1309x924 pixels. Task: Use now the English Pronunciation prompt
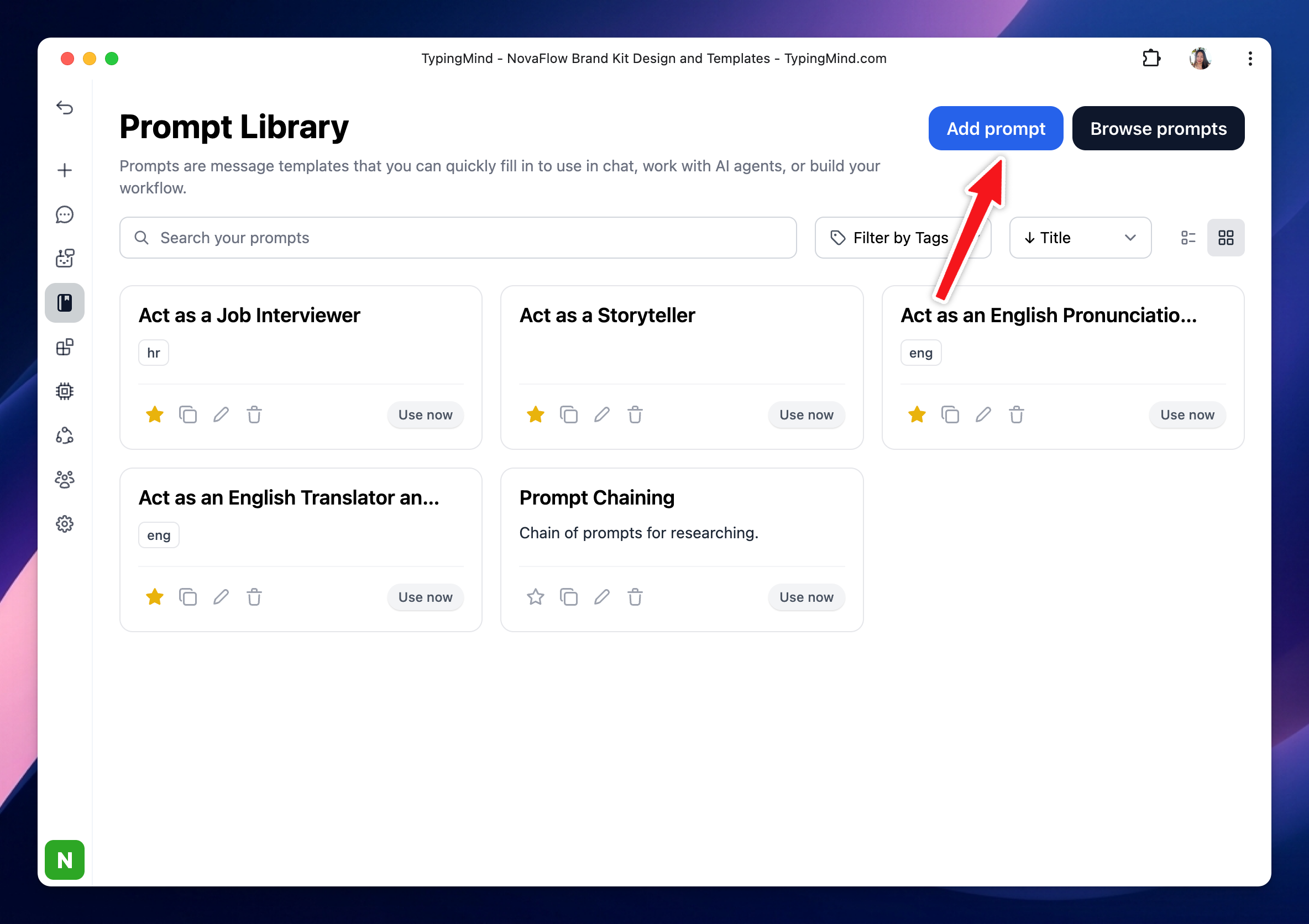pos(1187,414)
